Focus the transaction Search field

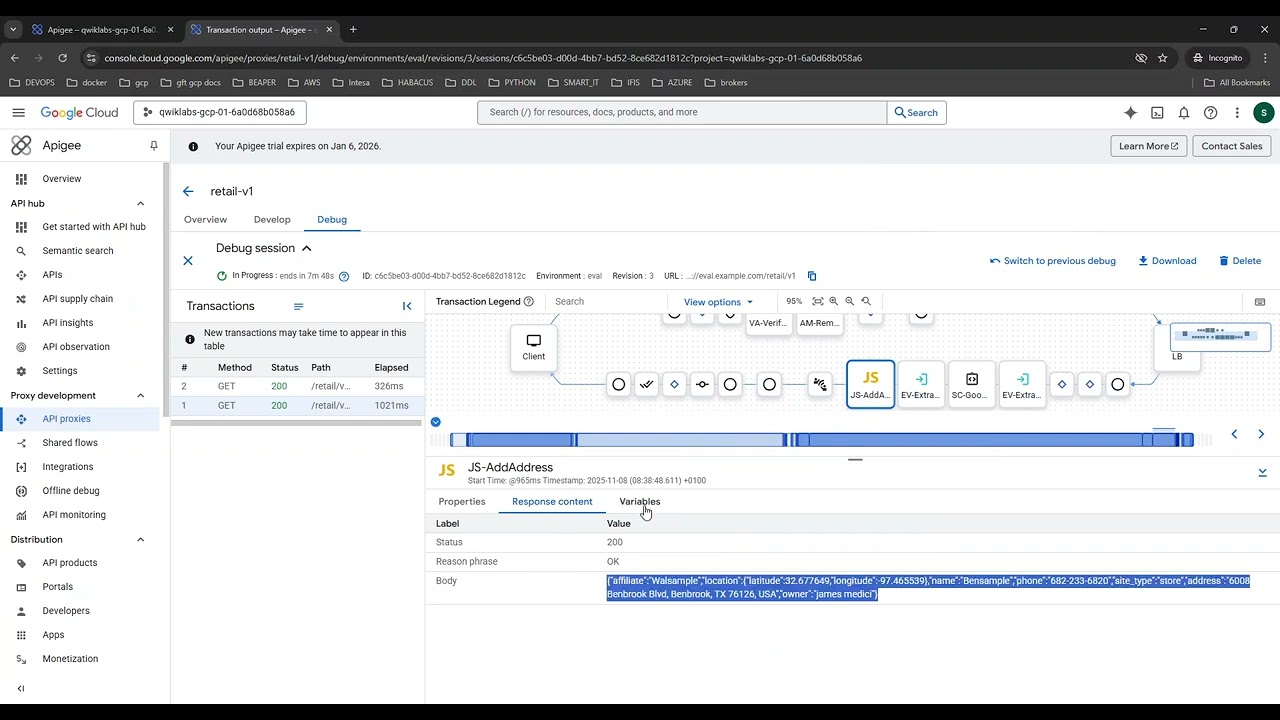tap(610, 302)
